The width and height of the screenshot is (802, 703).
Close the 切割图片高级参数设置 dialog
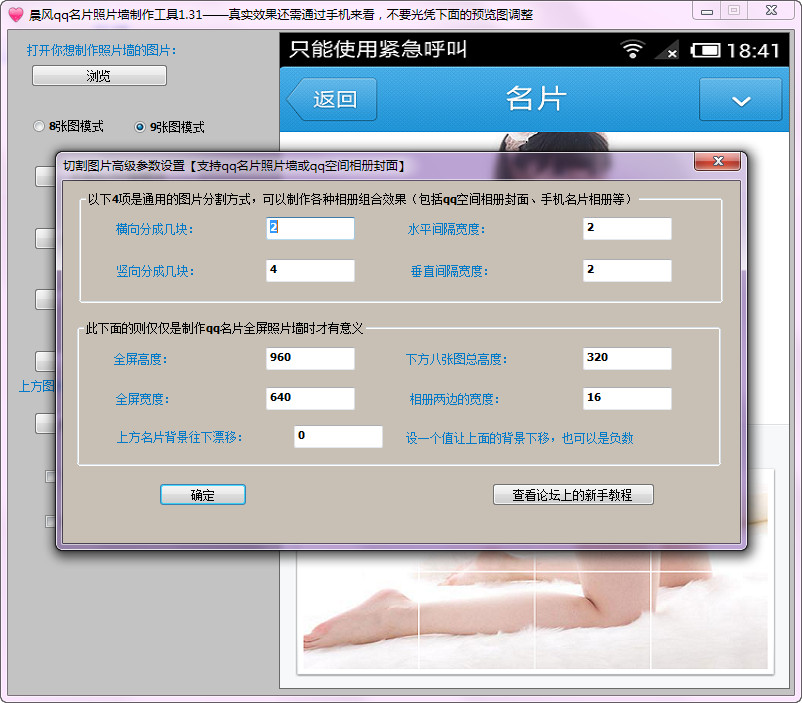click(x=717, y=161)
